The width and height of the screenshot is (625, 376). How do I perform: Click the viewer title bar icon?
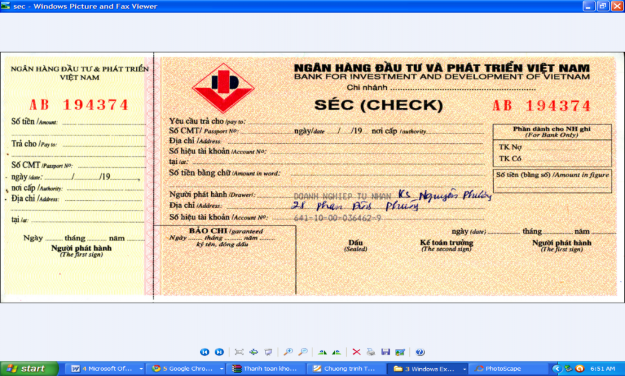click(6, 6)
